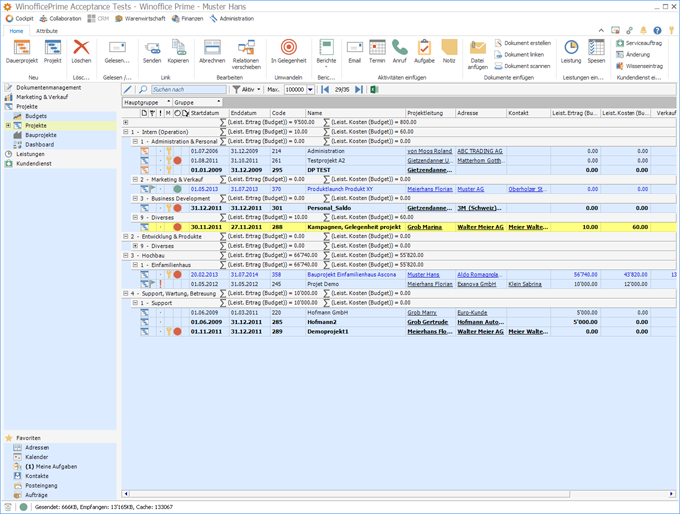Screen dimensions: 680x514
Task: Insert an Anruf call activity
Action: point(399,52)
